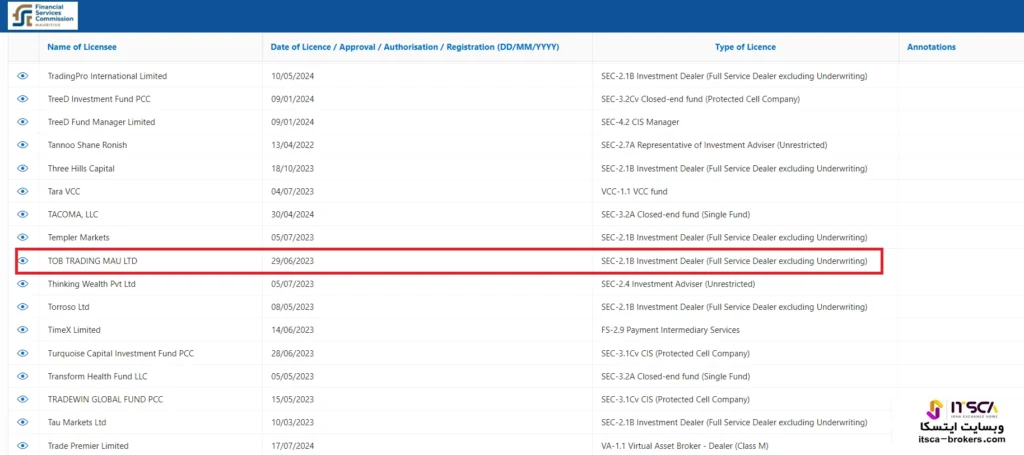Viewport: 1024px width, 455px height.
Task: Click date 17/07/2024 cell
Action: 293,446
